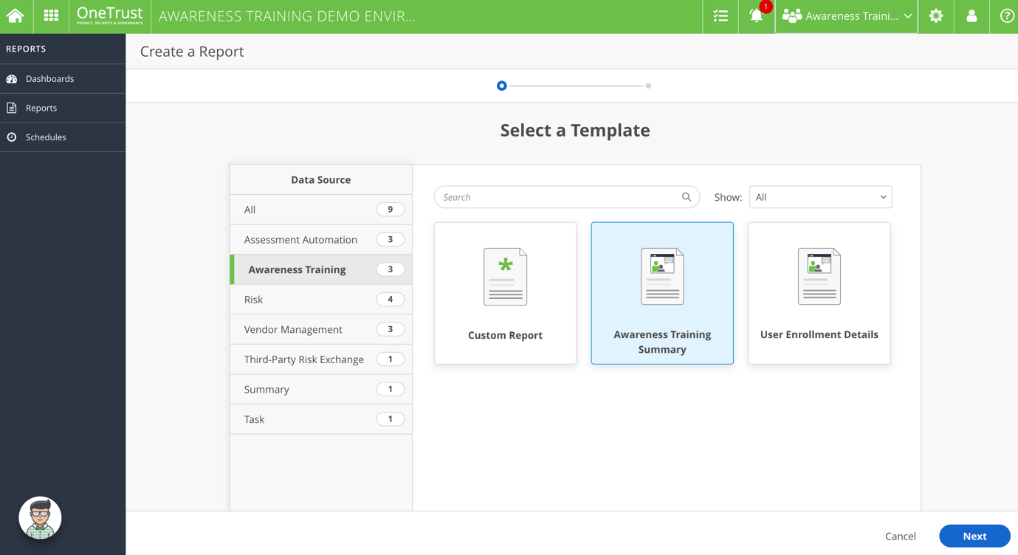Go to Schedules in the sidebar
This screenshot has height=555, width=1018.
coord(46,137)
